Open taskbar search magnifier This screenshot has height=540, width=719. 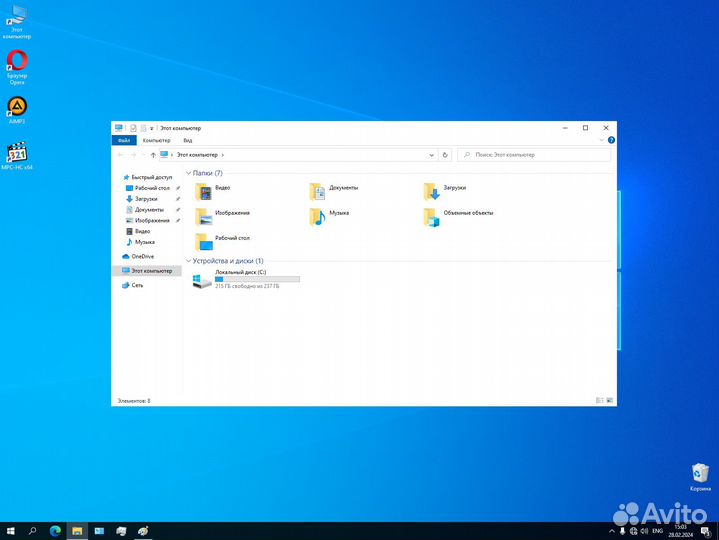coord(33,531)
